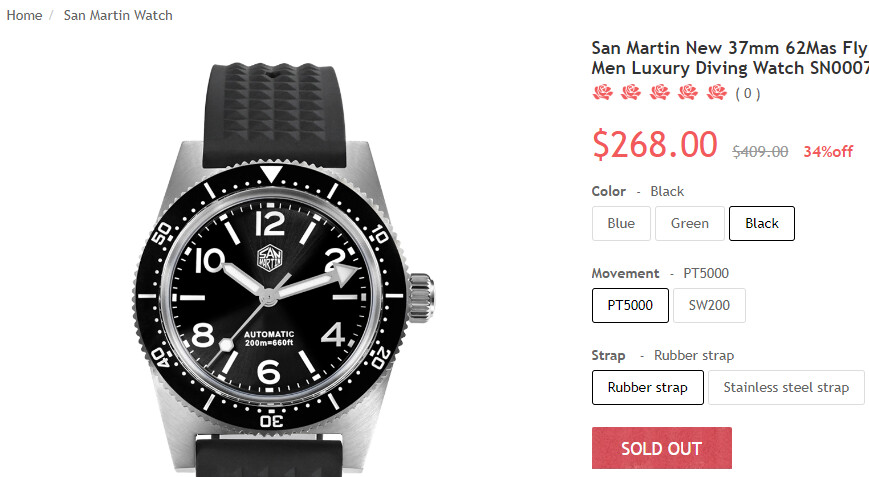Switch movement to SW200
Viewport: 869px width, 477px height.
(x=709, y=305)
